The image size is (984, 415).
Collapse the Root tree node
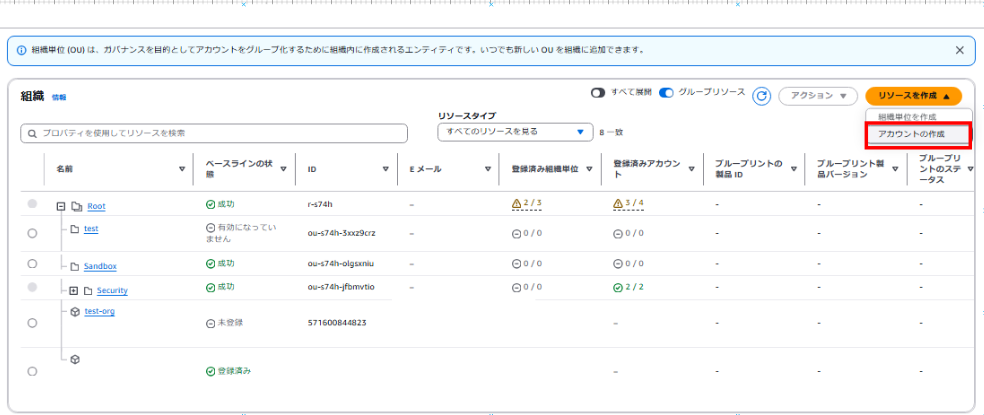[x=61, y=206]
